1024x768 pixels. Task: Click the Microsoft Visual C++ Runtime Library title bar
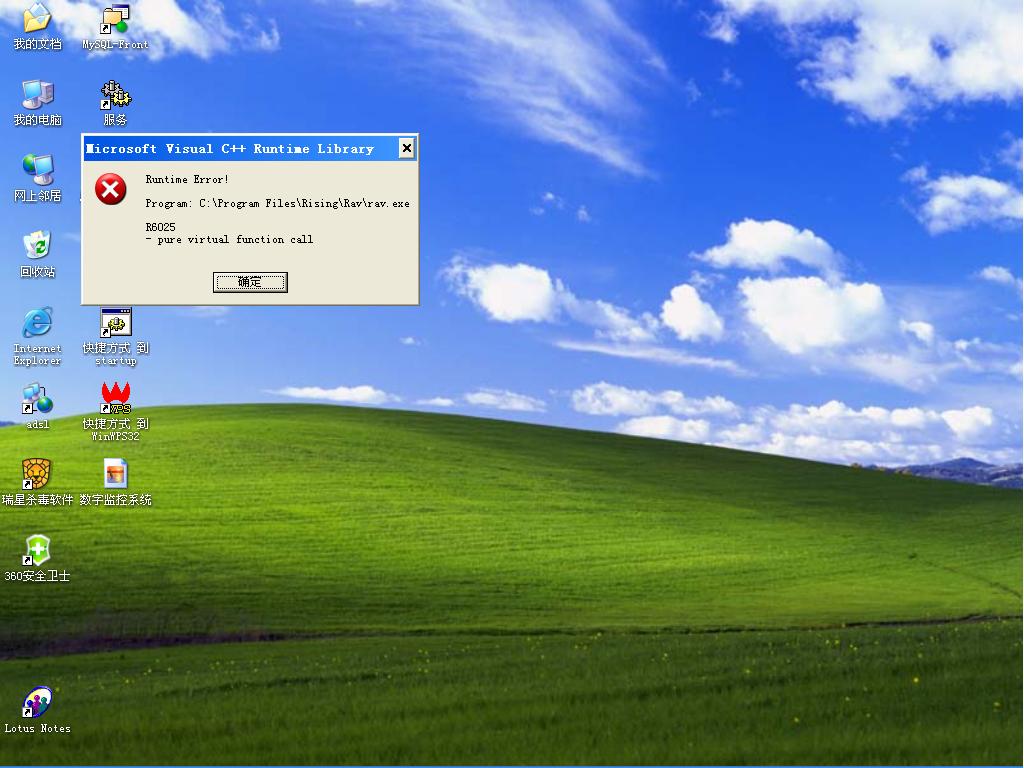pos(249,148)
